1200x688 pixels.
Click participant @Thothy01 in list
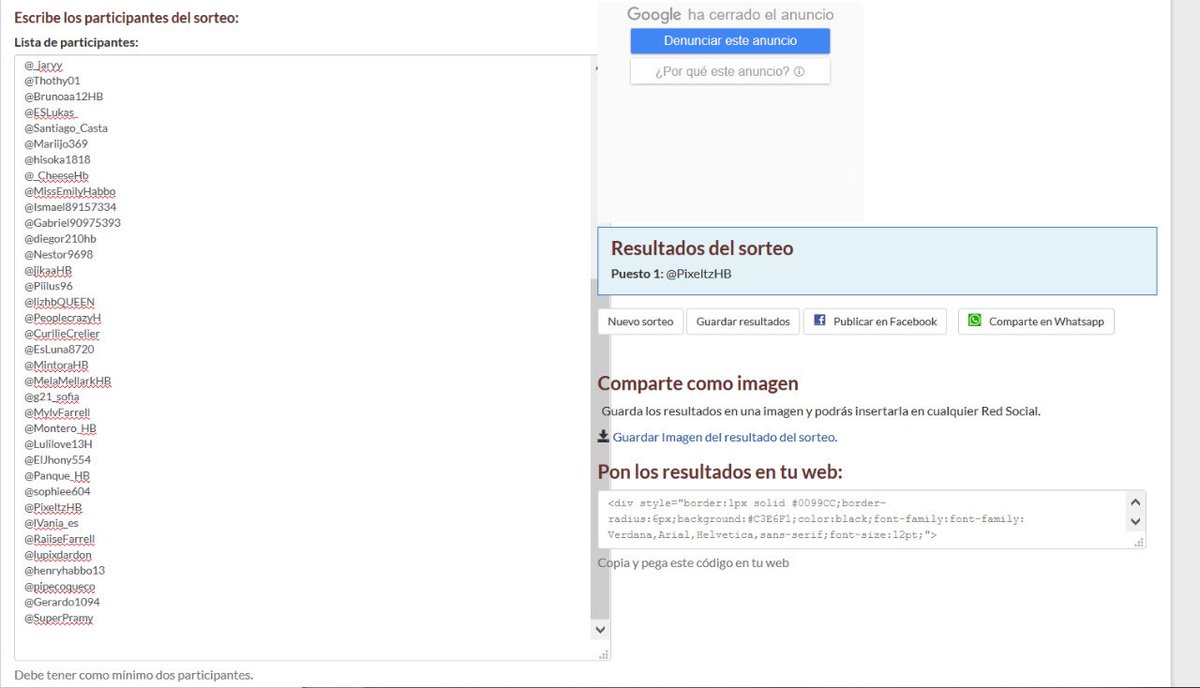53,81
